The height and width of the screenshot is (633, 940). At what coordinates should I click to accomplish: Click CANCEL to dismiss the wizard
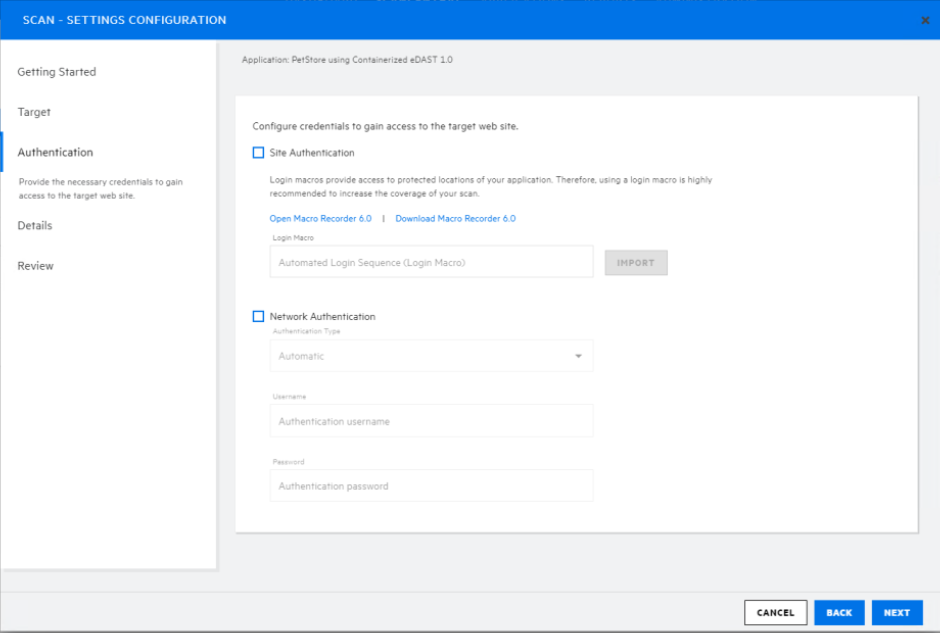pyautogui.click(x=775, y=612)
